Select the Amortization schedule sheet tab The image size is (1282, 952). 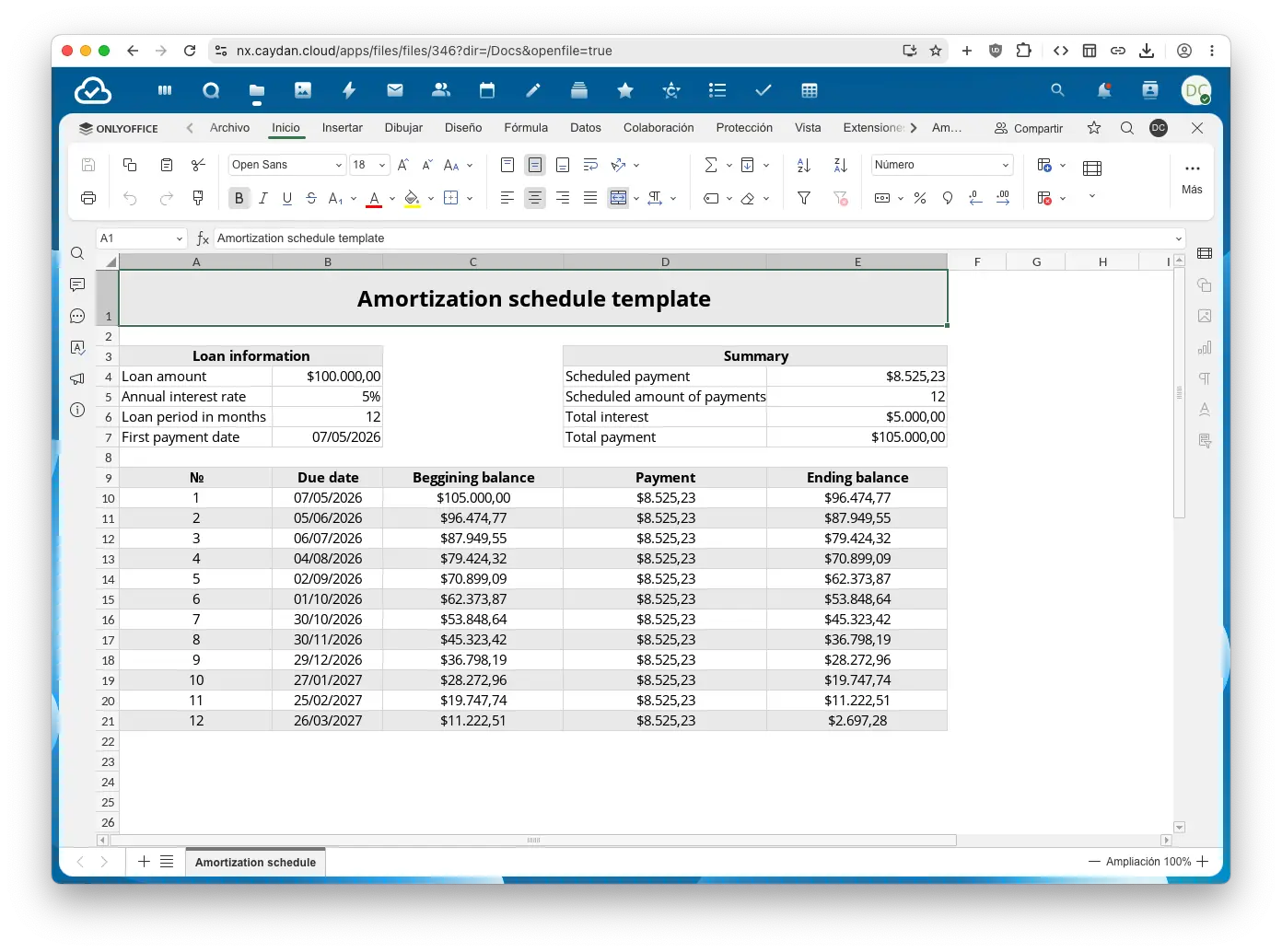pyautogui.click(x=255, y=863)
